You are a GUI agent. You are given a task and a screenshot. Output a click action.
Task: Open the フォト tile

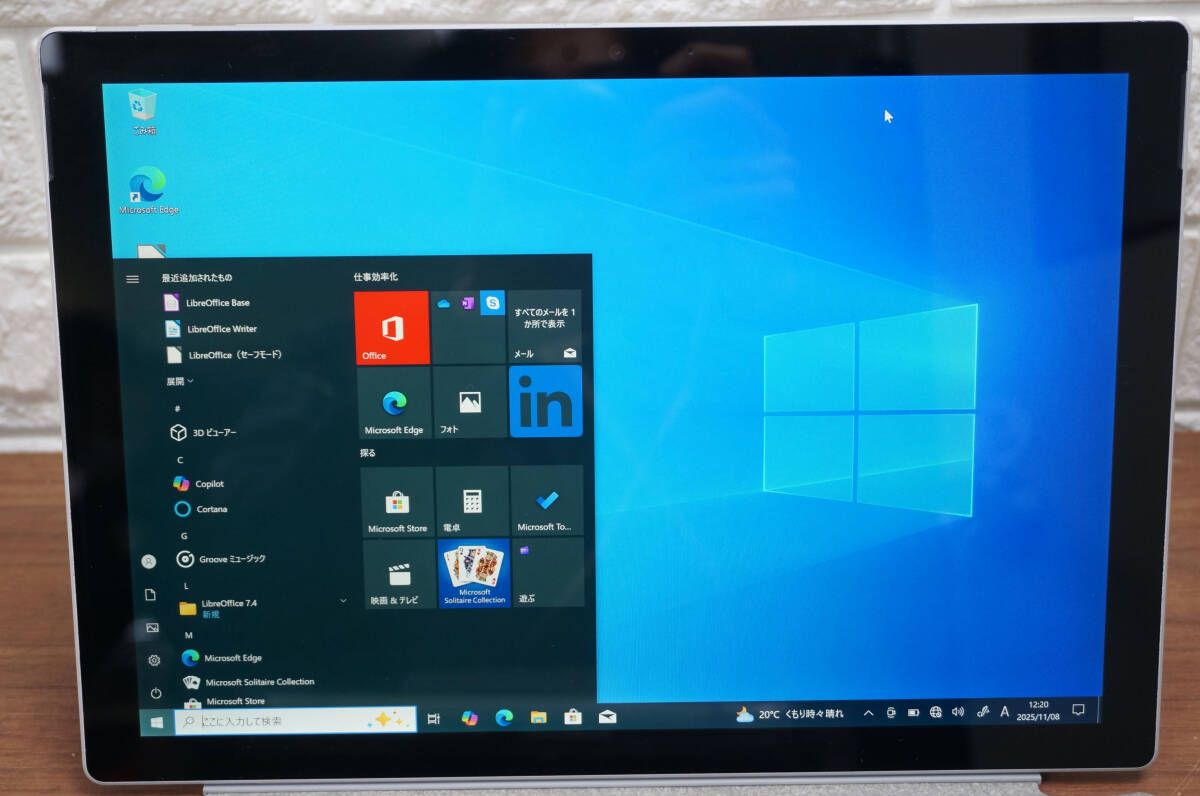tap(470, 401)
